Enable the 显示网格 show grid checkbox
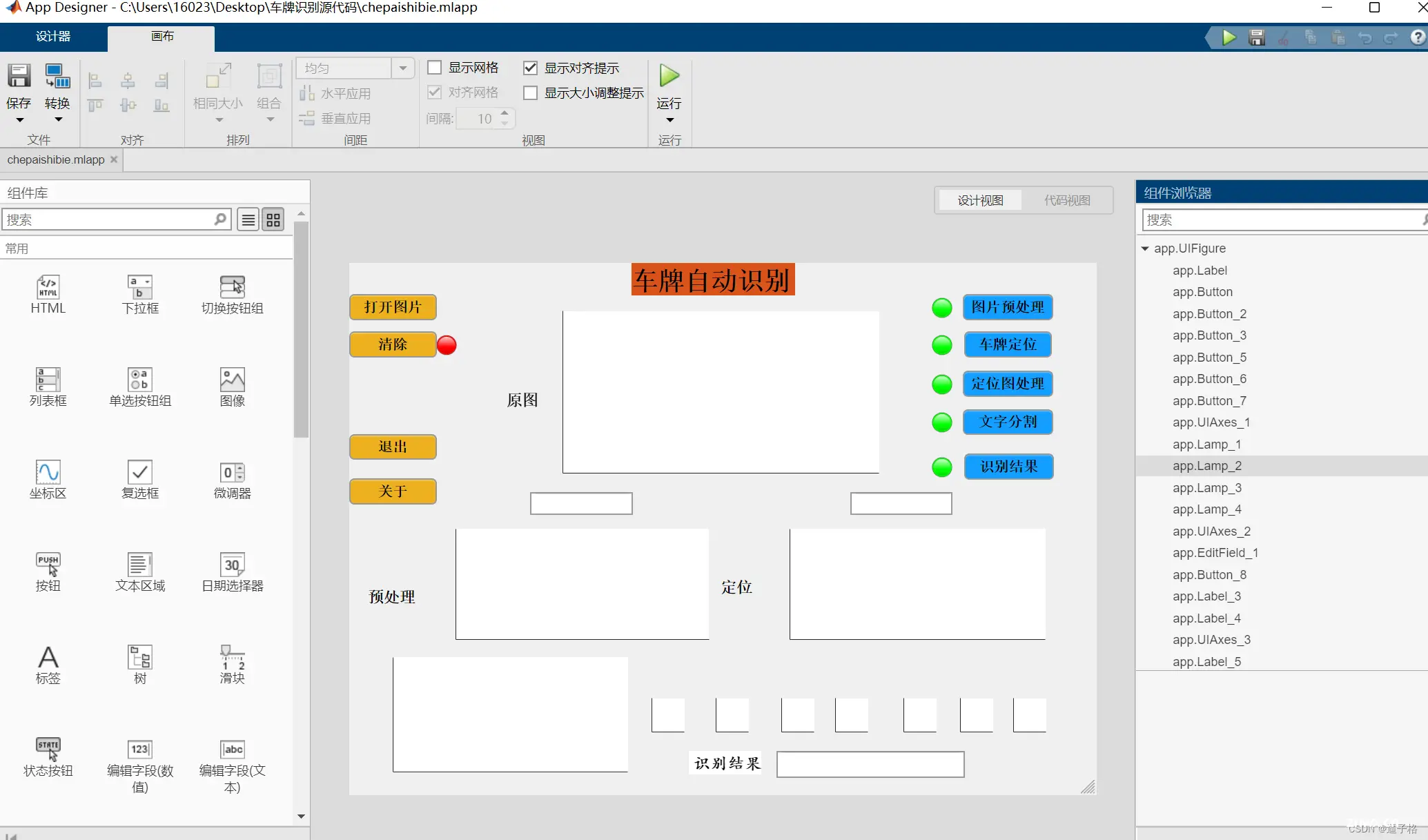Image resolution: width=1428 pixels, height=840 pixels. point(435,68)
